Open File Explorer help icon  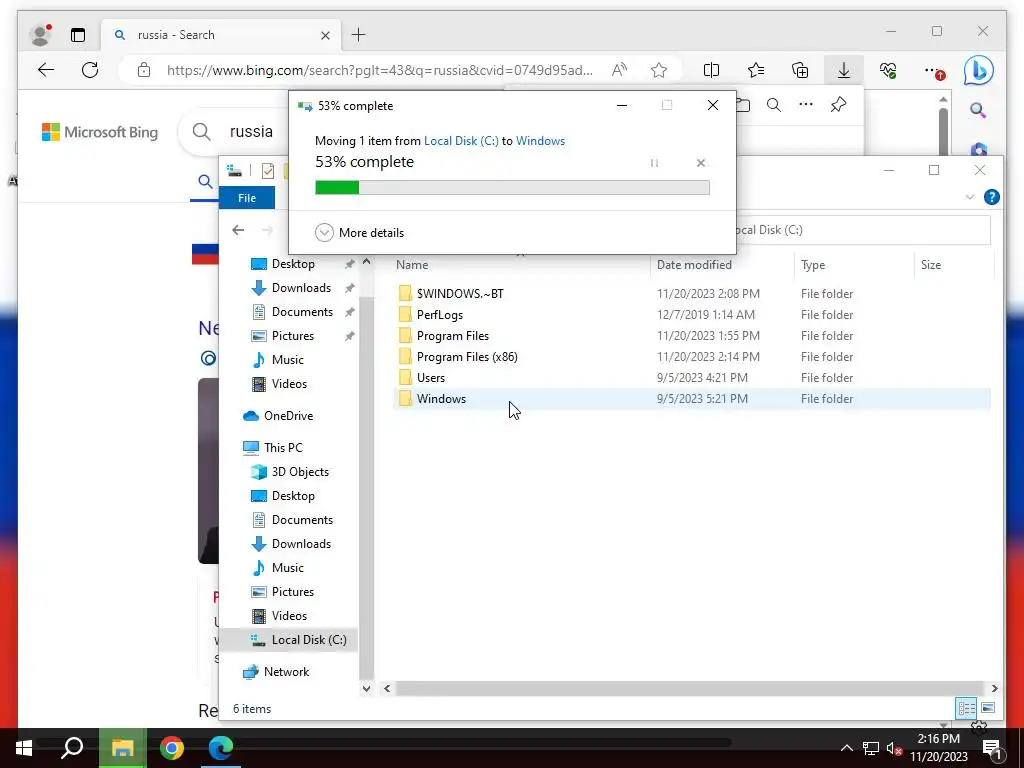point(991,197)
